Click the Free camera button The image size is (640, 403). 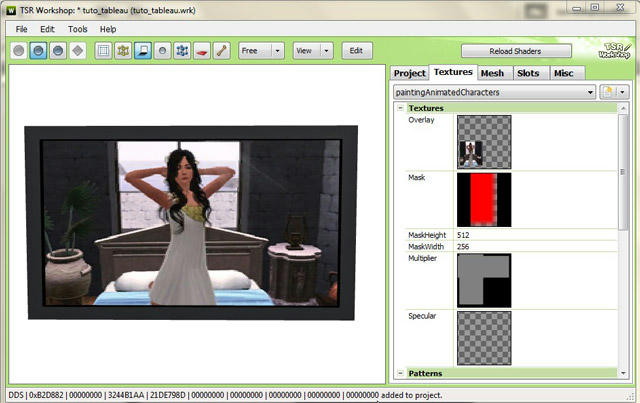pos(255,51)
